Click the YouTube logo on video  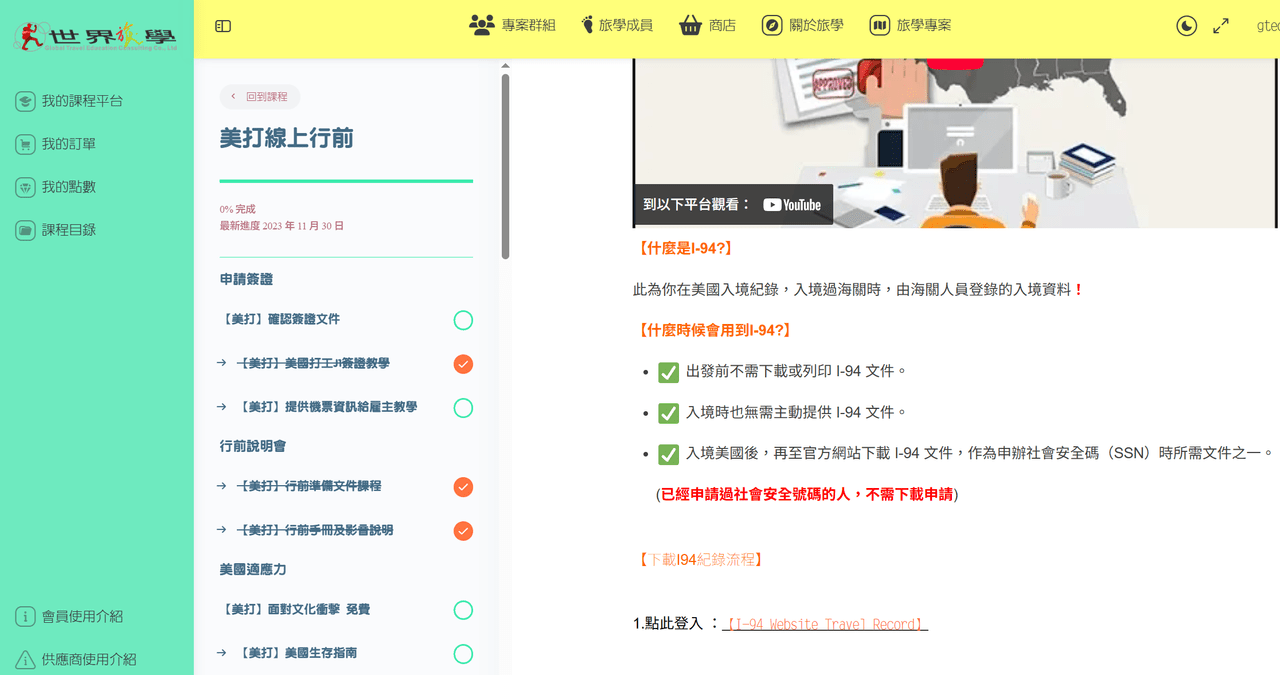pos(792,205)
